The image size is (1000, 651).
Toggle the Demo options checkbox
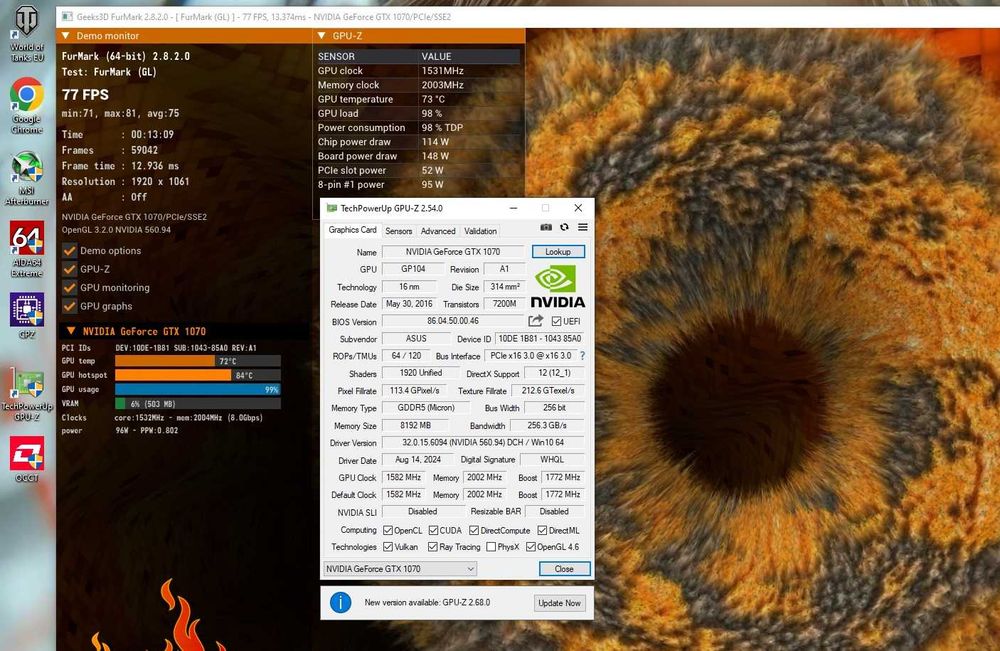70,251
